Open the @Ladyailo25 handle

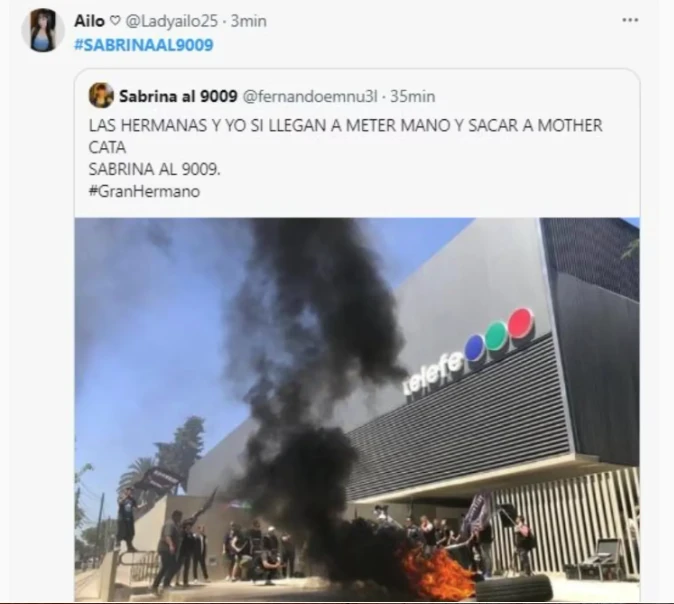[x=172, y=21]
